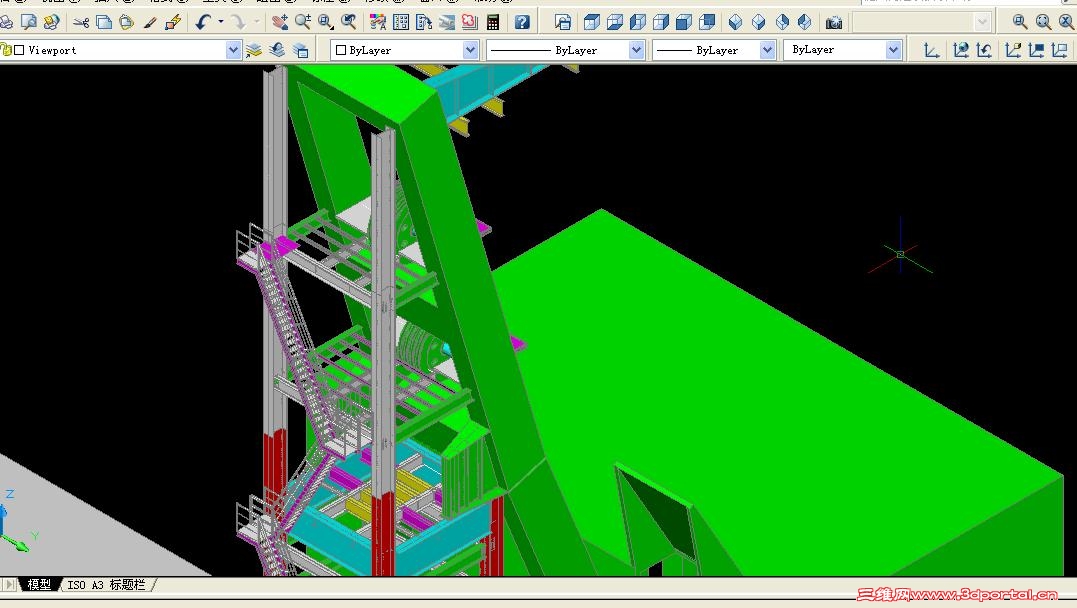Select the Match Properties brush tool
1077x608 pixels.
coord(150,23)
